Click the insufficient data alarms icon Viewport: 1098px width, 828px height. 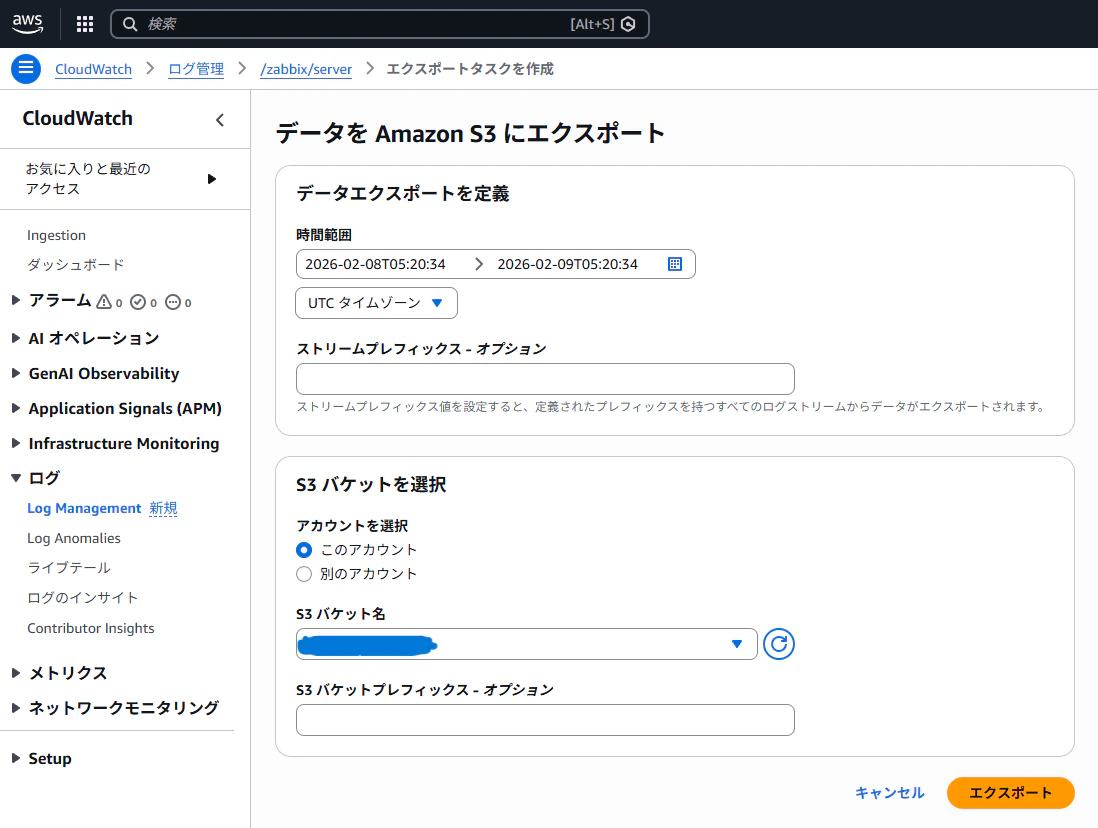172,302
